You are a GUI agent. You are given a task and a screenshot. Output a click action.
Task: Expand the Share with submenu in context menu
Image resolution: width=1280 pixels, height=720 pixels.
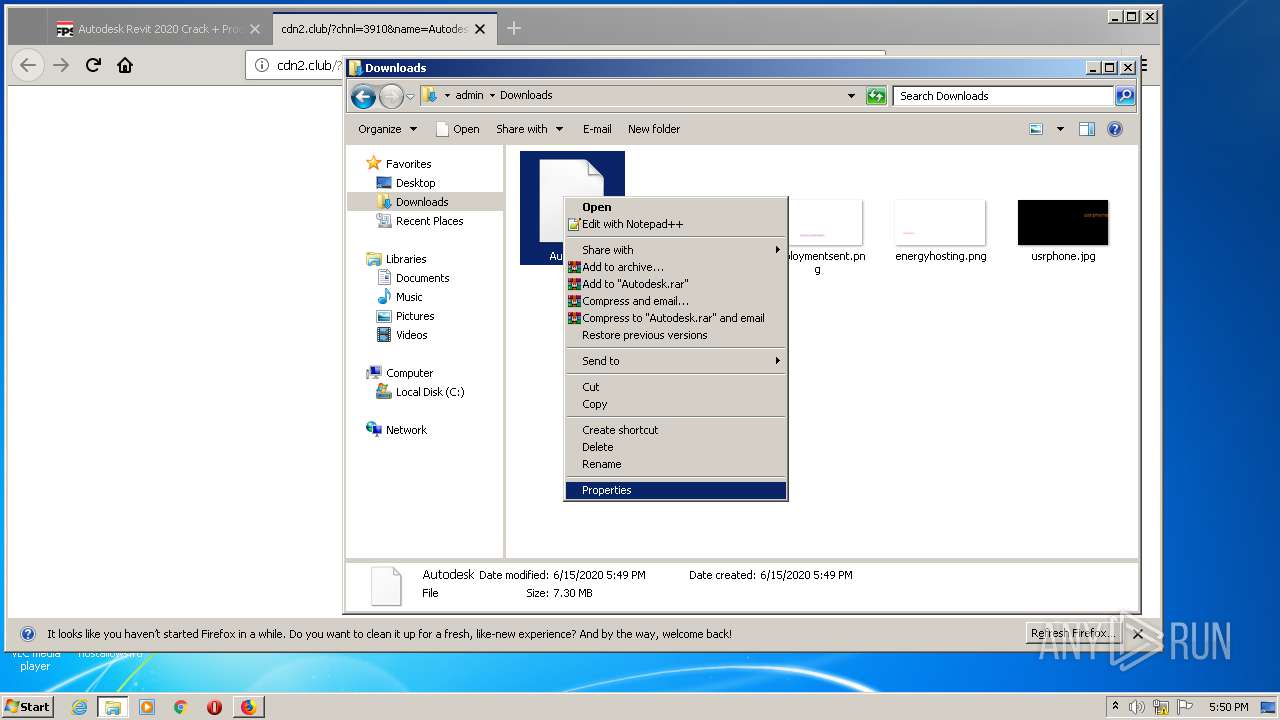[676, 250]
